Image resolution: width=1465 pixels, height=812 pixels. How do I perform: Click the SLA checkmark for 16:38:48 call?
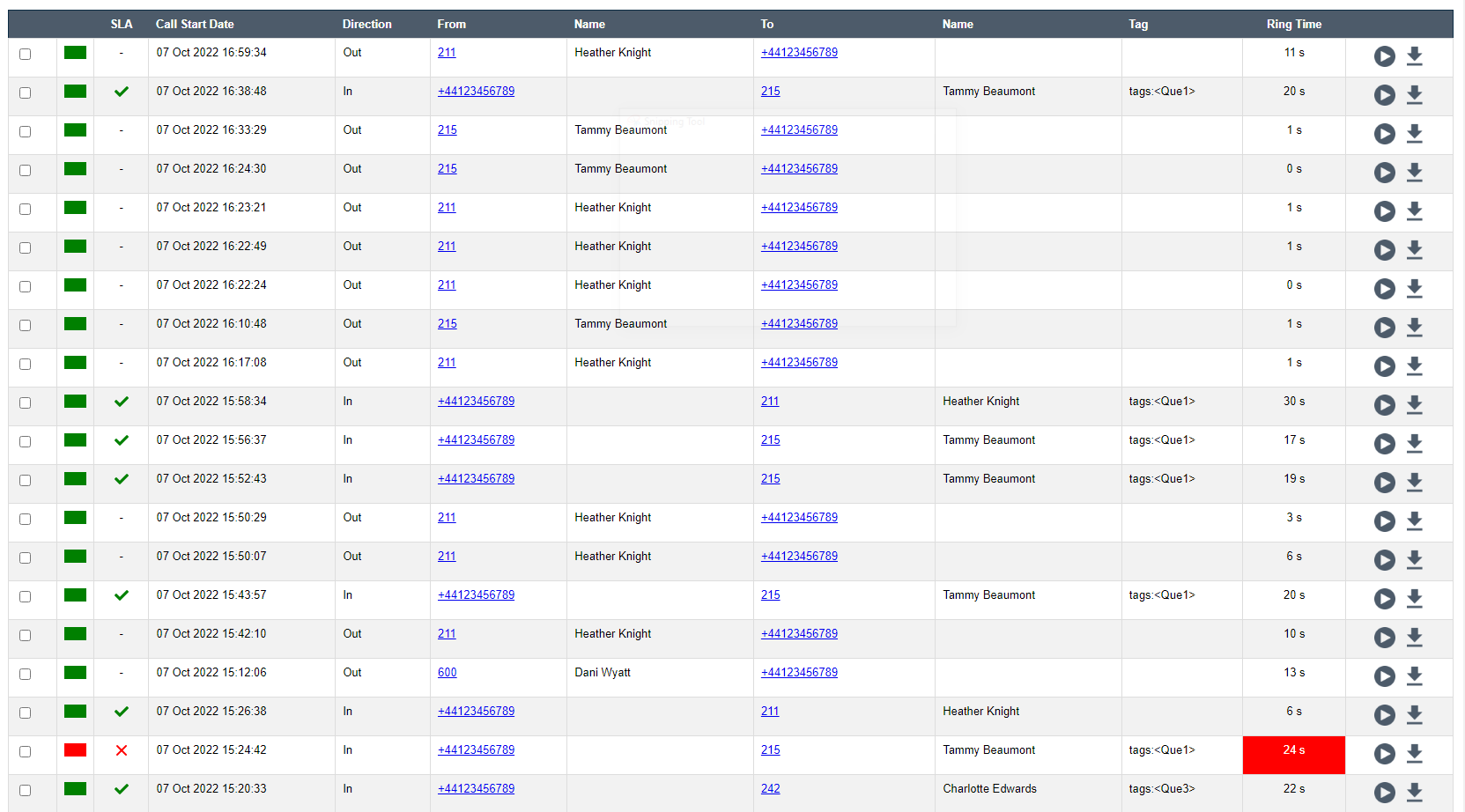tap(122, 91)
